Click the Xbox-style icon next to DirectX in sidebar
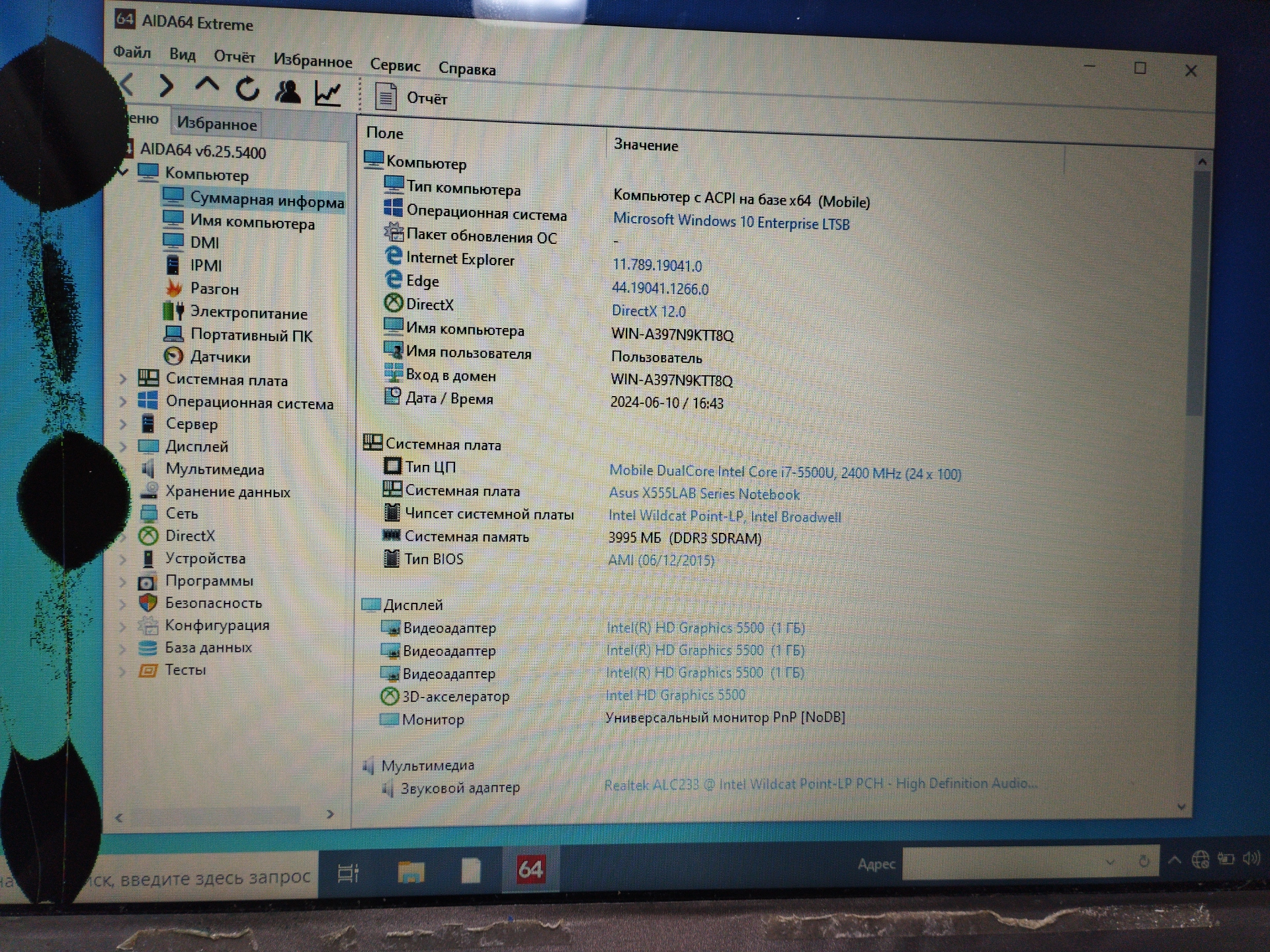This screenshot has width=1270, height=952. coord(148,536)
